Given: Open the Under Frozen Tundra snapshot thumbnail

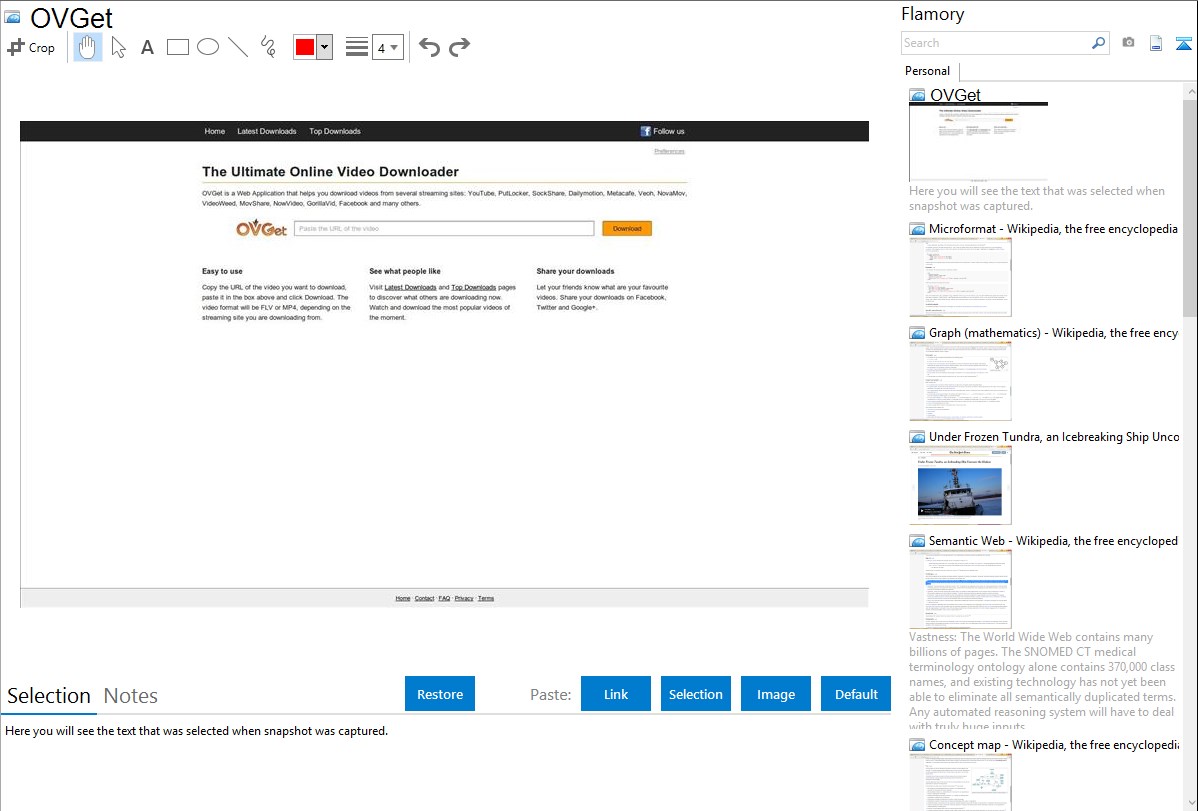Looking at the screenshot, I should (x=960, y=485).
